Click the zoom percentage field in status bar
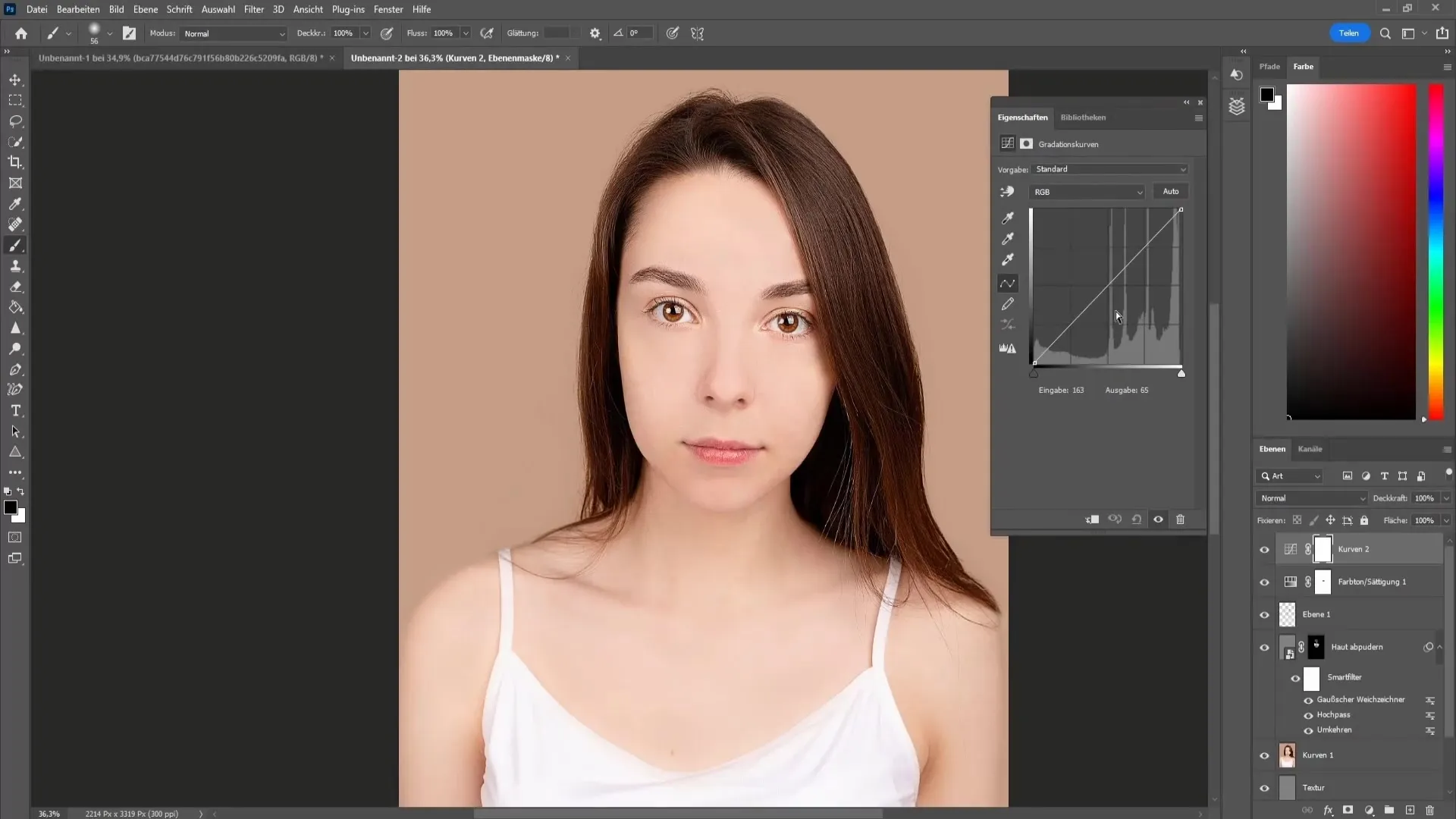This screenshot has height=819, width=1456. [49, 814]
